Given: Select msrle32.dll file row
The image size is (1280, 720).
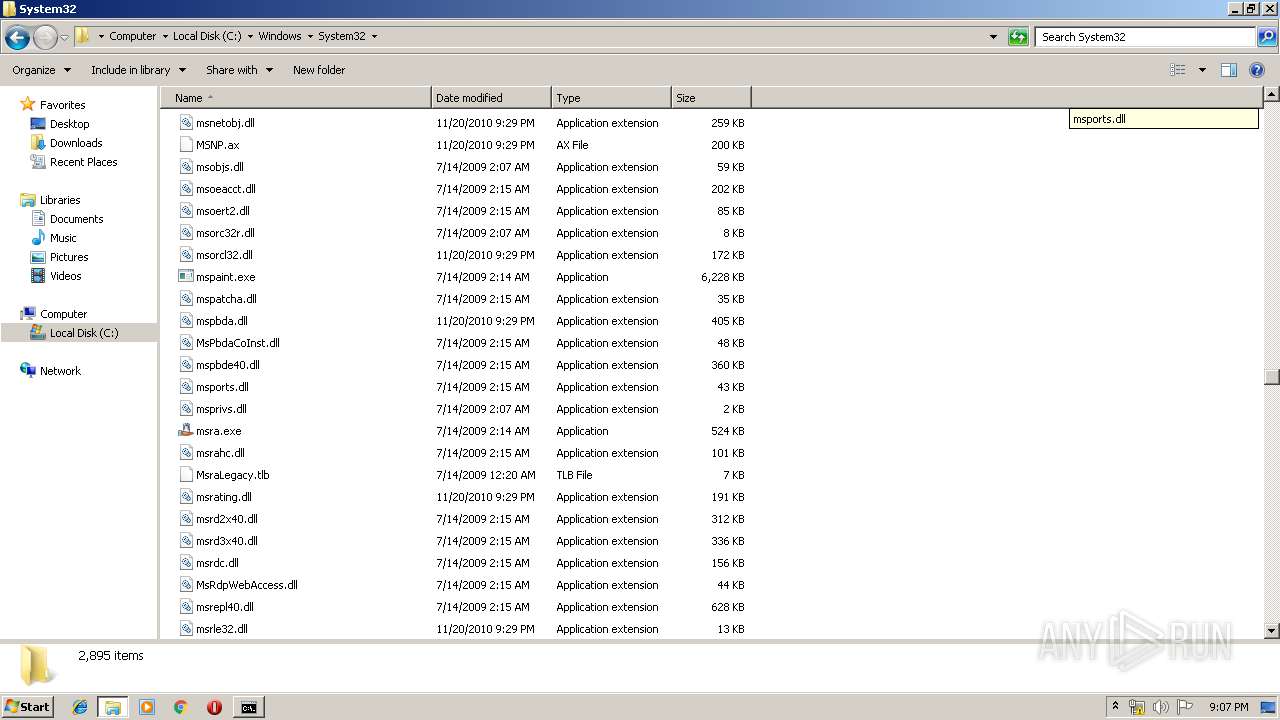Looking at the screenshot, I should [x=462, y=629].
